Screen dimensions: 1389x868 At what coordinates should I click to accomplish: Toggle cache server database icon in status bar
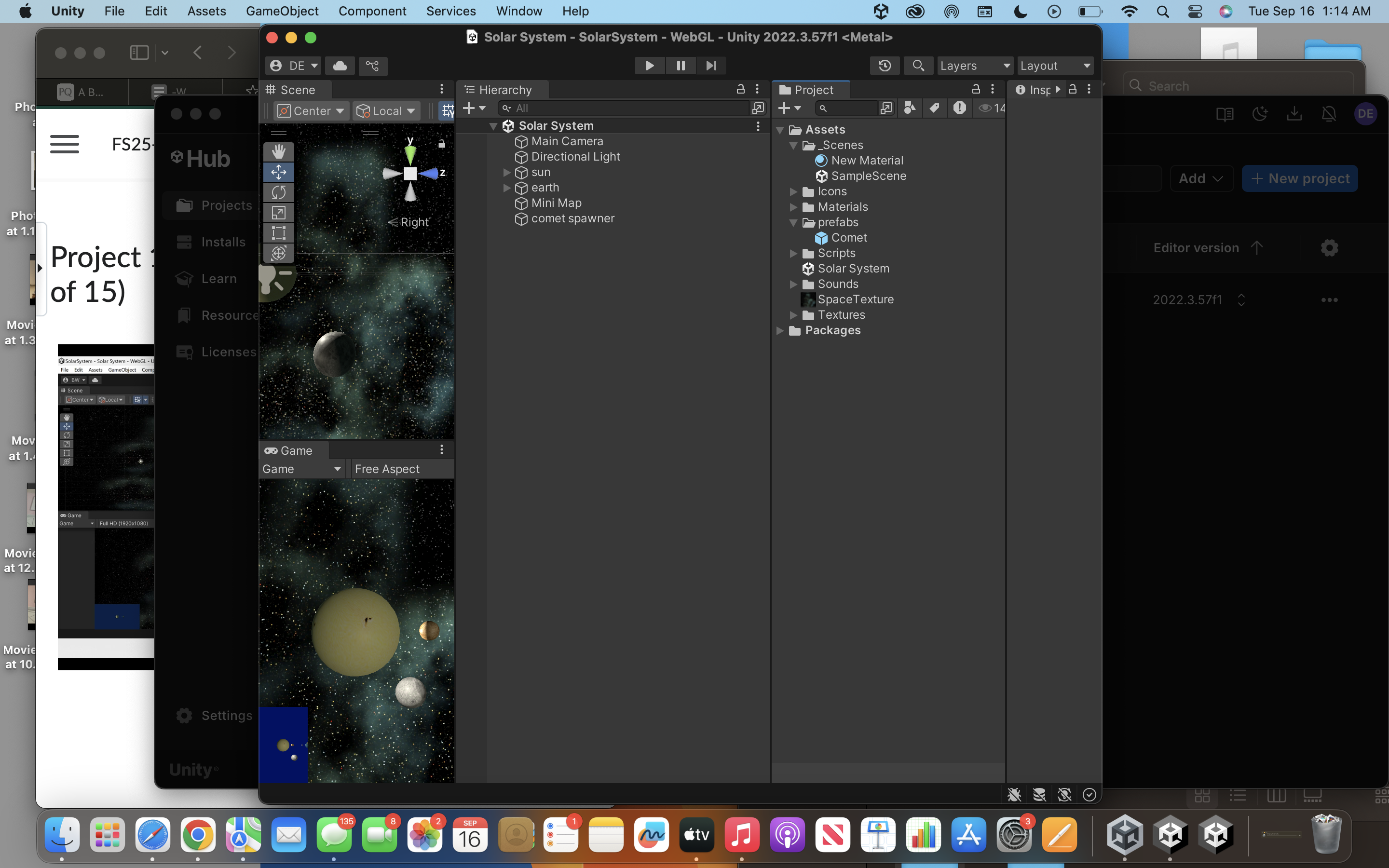point(1039,795)
